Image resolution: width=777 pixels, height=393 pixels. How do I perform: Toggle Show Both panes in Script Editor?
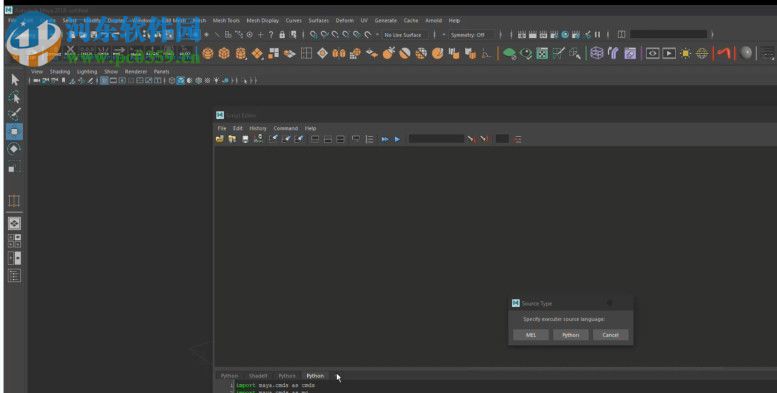[x=340, y=139]
